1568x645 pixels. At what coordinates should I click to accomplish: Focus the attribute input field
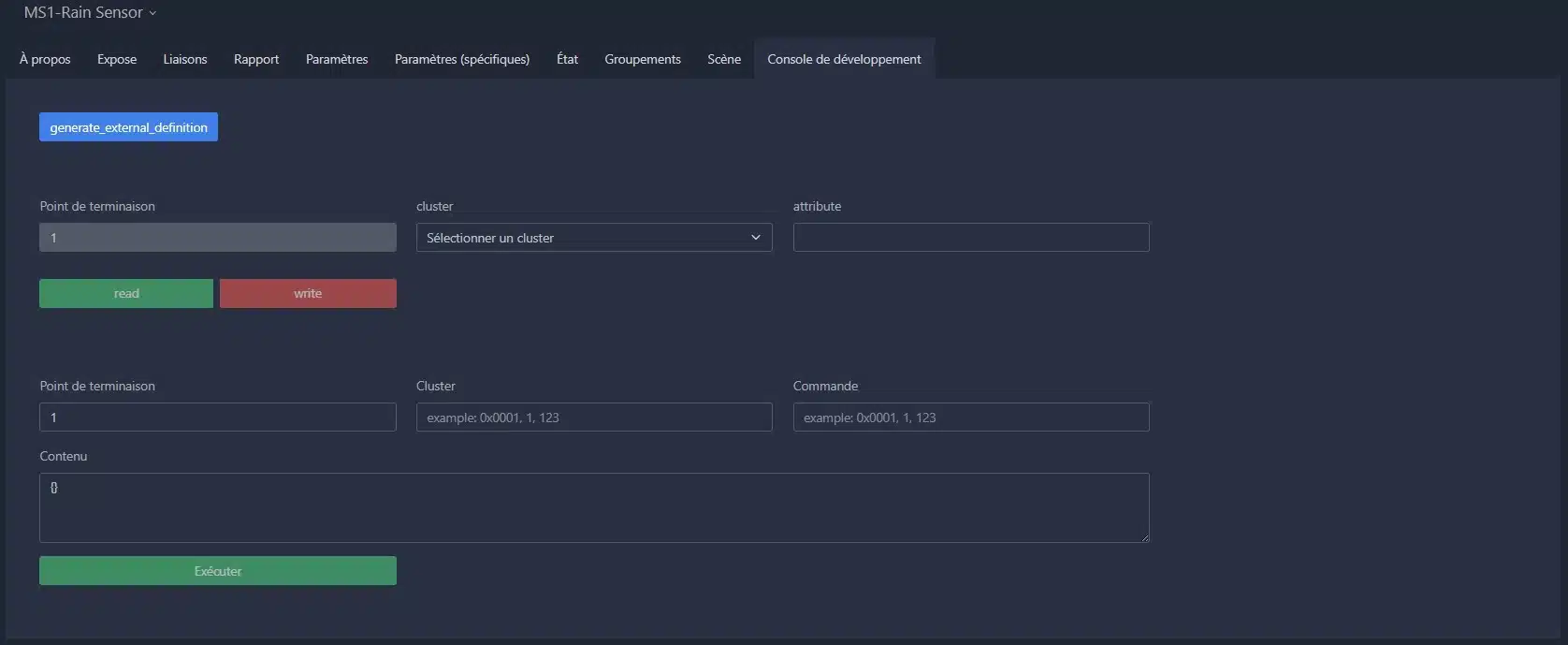[x=971, y=238]
